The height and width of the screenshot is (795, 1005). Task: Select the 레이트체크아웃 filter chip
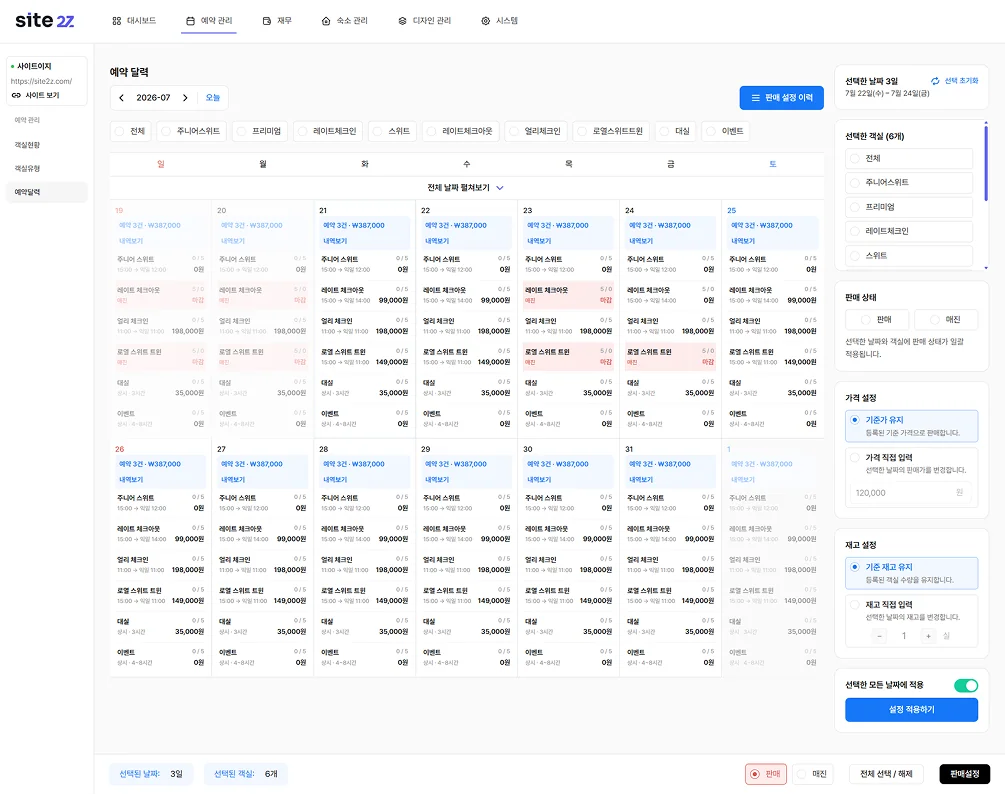(460, 131)
